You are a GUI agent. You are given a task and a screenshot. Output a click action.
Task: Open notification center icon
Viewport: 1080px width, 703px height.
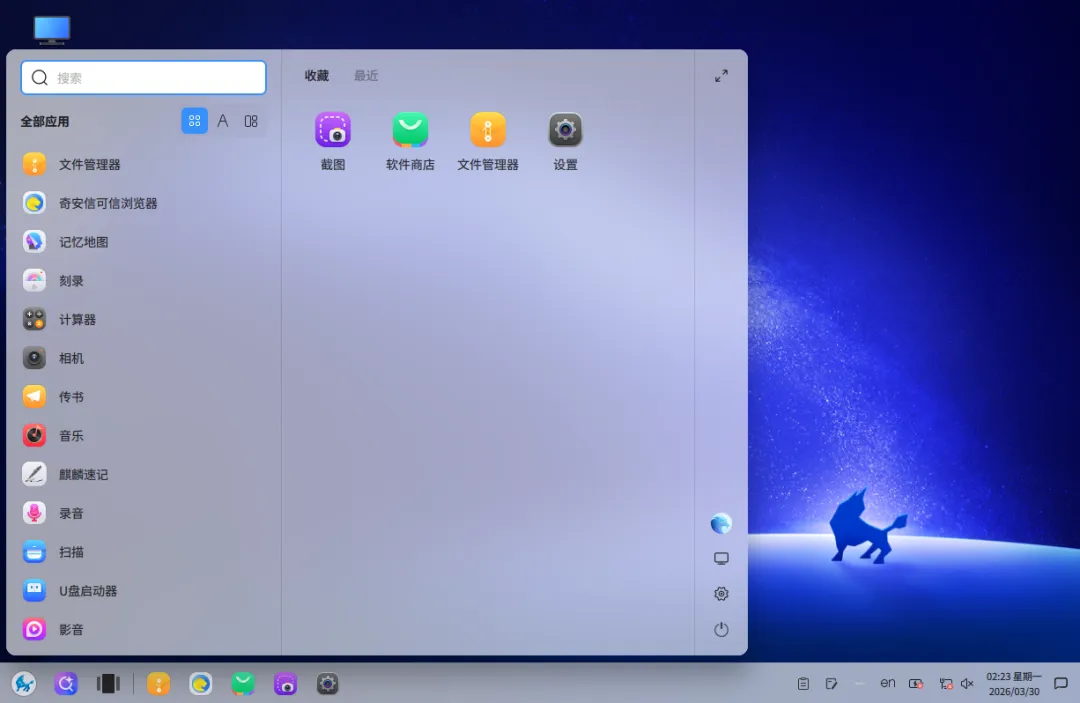click(1061, 684)
